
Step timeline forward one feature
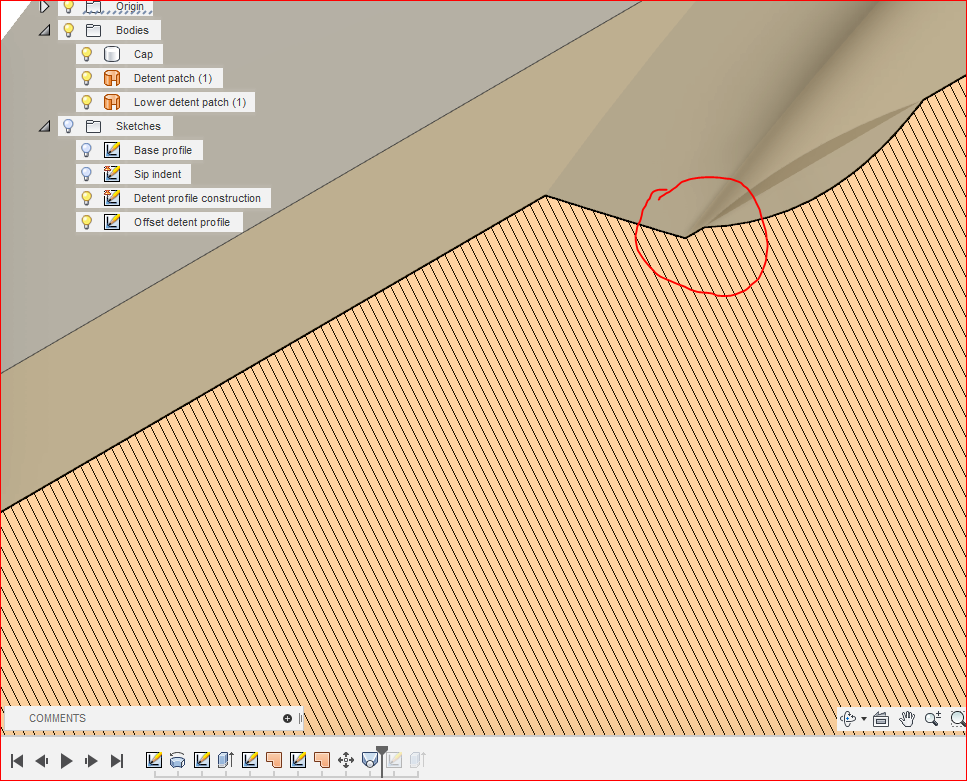pos(91,761)
